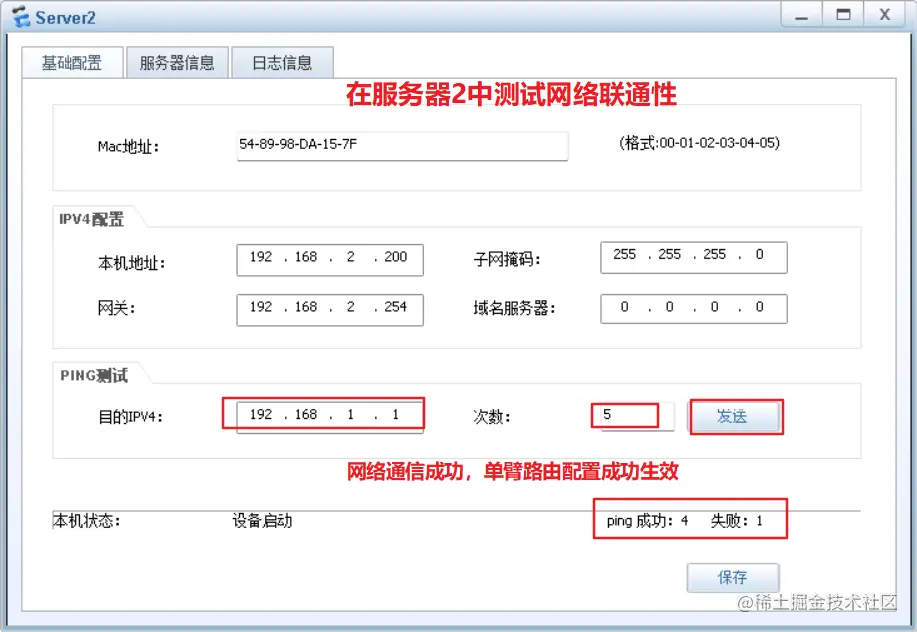This screenshot has height=632, width=917.
Task: Click the 保存 button to save configuration
Action: (x=733, y=577)
